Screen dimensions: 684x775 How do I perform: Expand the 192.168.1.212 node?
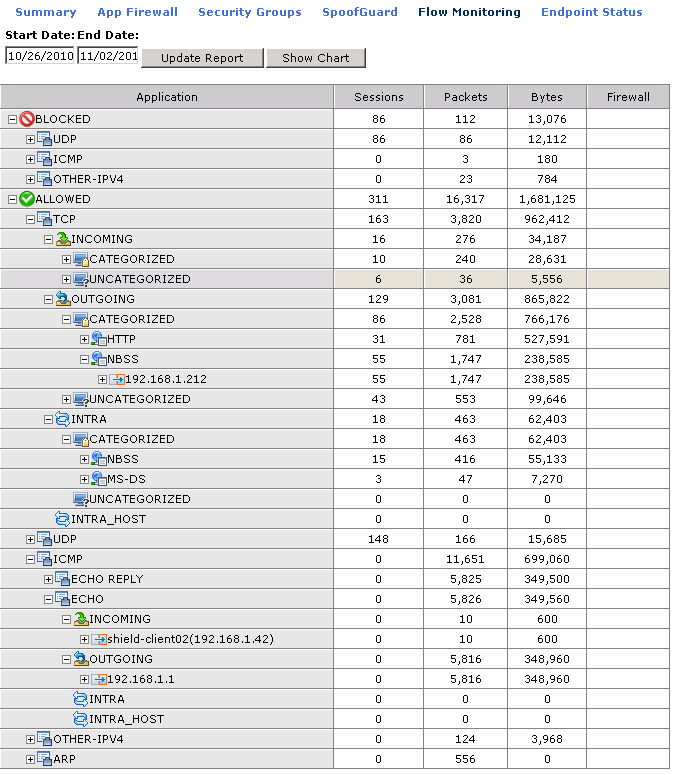coord(102,380)
